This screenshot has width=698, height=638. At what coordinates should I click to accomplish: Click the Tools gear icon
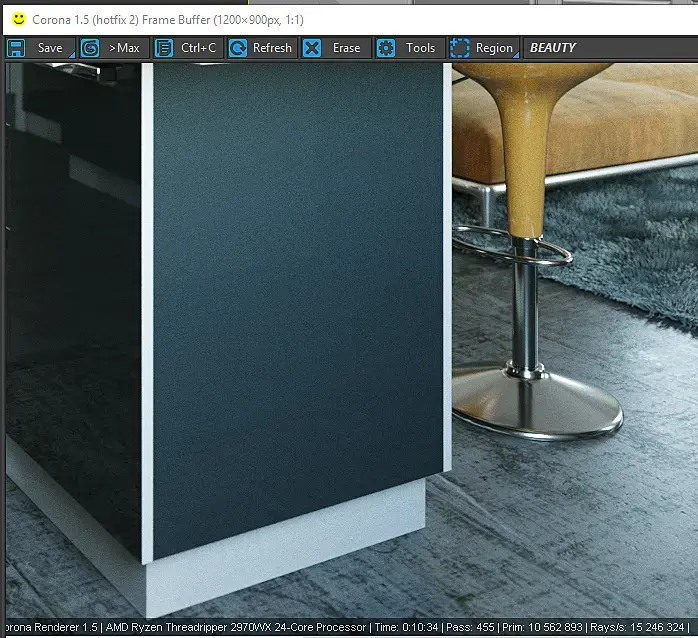point(386,48)
